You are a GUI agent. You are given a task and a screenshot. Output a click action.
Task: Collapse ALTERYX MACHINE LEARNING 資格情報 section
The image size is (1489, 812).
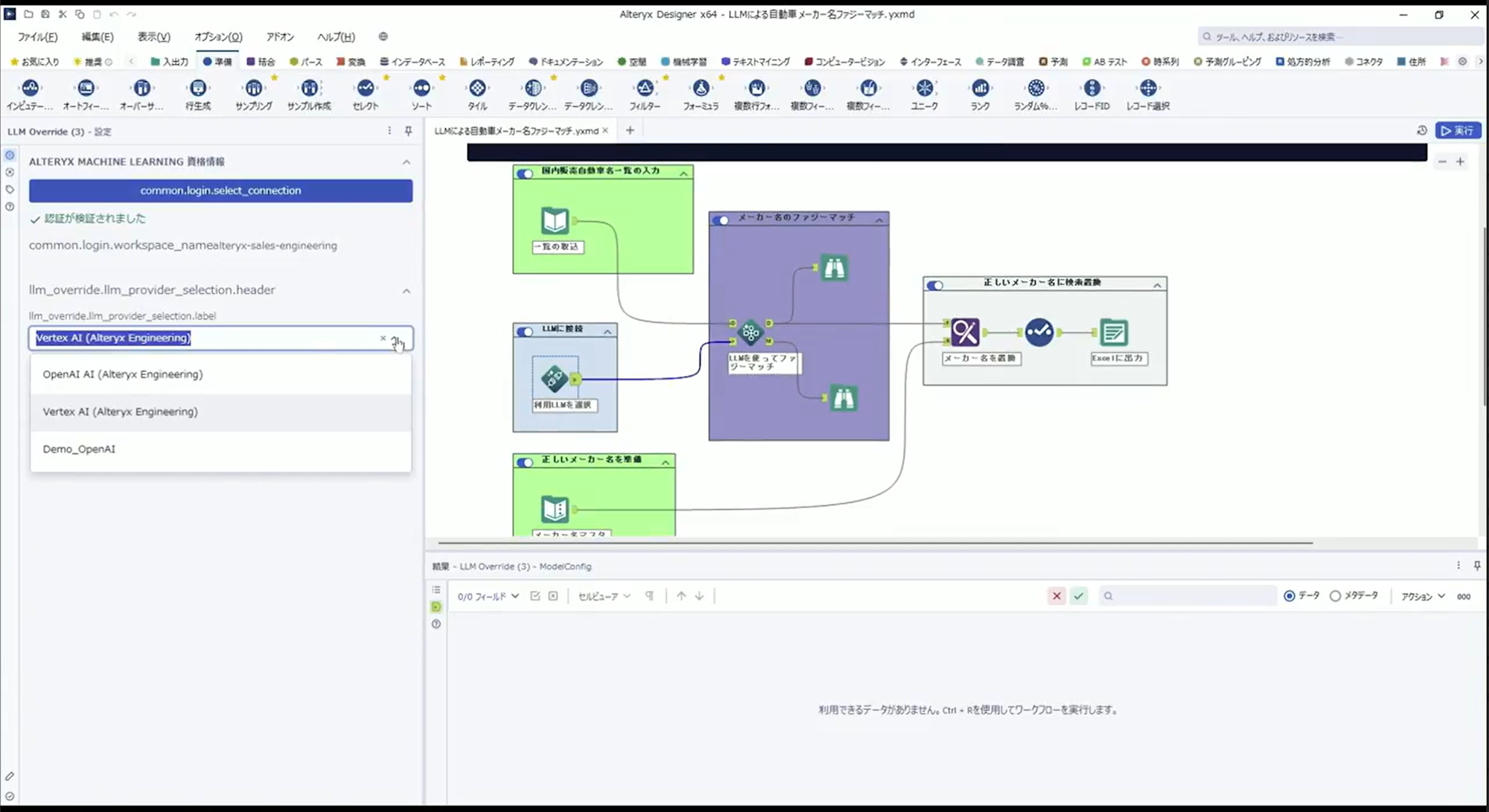pos(406,162)
